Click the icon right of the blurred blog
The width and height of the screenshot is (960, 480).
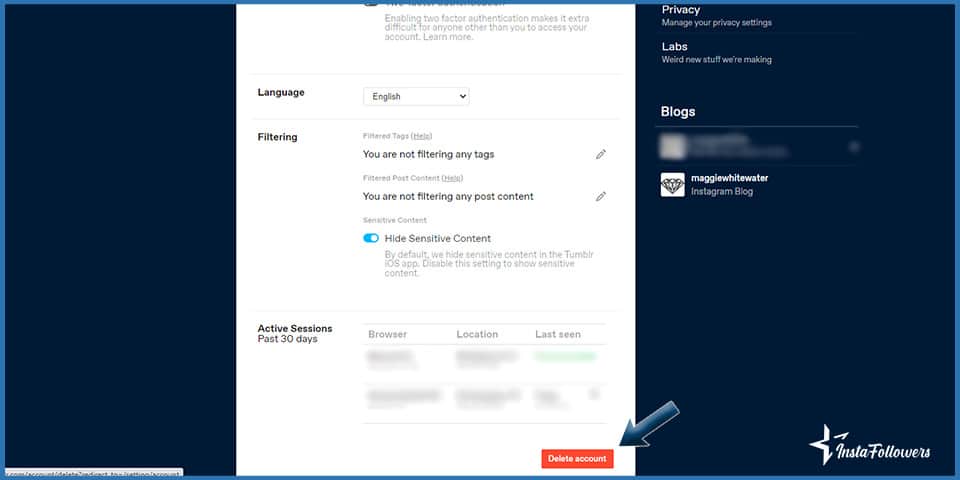pos(854,146)
